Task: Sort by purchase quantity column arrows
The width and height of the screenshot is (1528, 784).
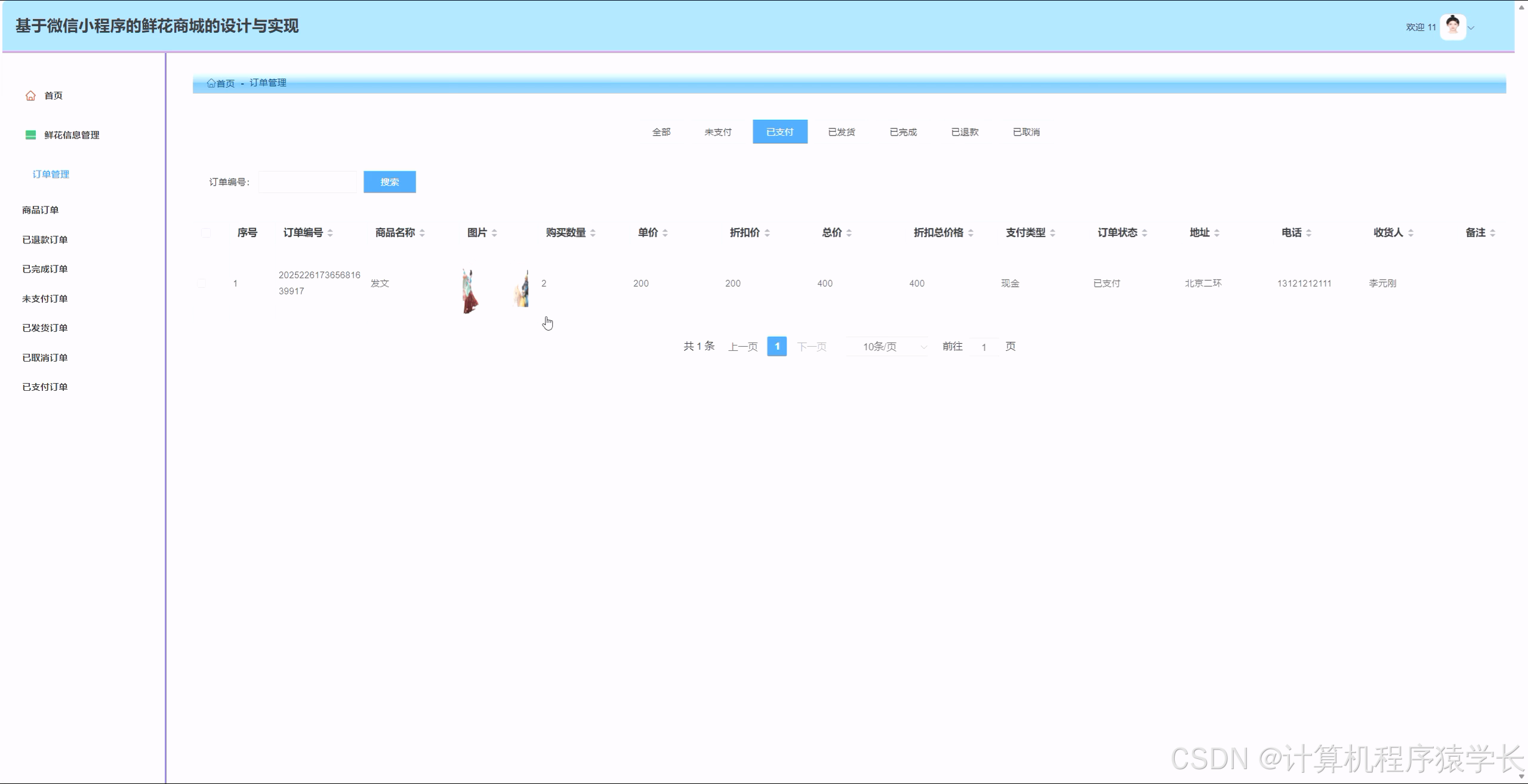Action: [x=593, y=233]
